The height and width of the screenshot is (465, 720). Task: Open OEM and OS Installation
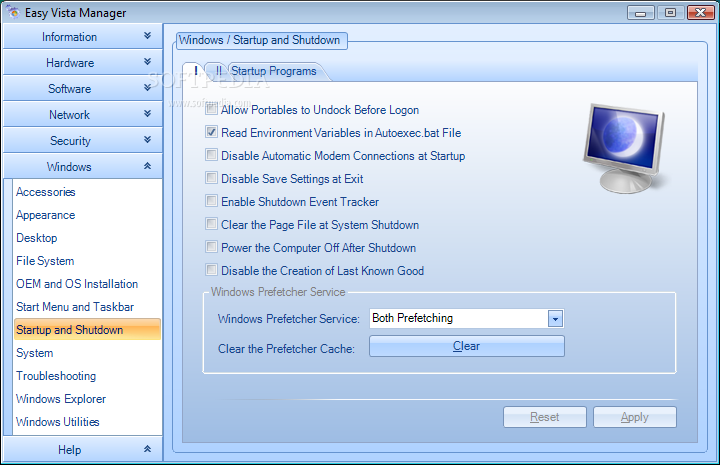(77, 284)
